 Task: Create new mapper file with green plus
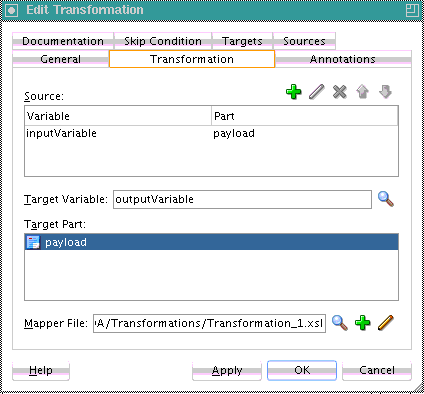[362, 323]
